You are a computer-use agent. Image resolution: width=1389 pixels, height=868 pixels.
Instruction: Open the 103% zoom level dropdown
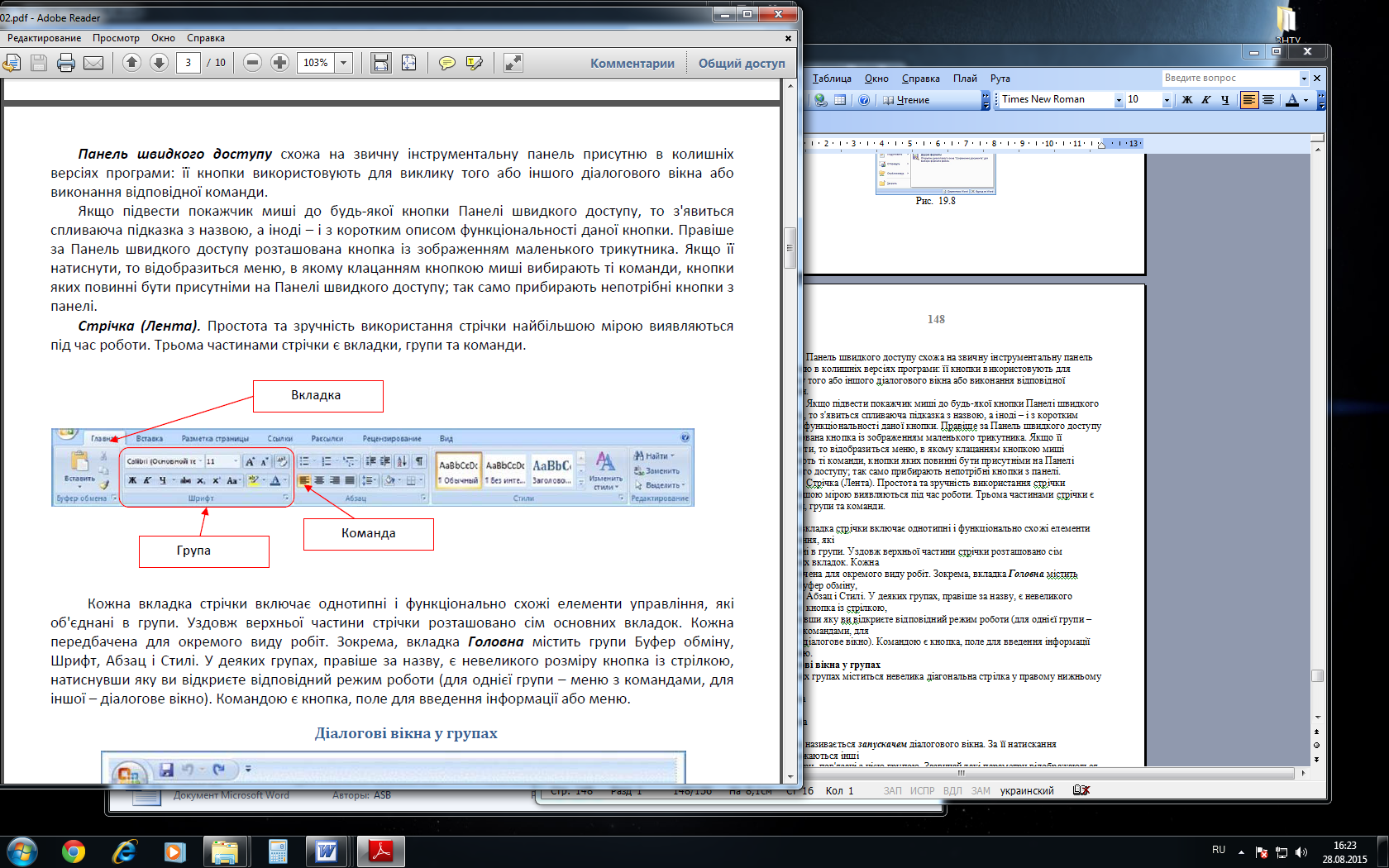pyautogui.click(x=344, y=63)
